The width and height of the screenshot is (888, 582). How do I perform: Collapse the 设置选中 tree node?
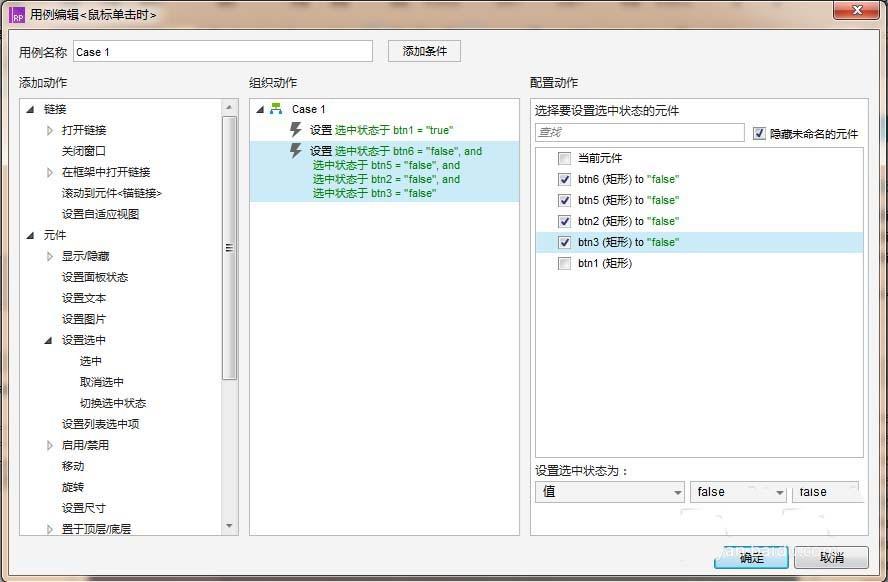(x=48, y=340)
